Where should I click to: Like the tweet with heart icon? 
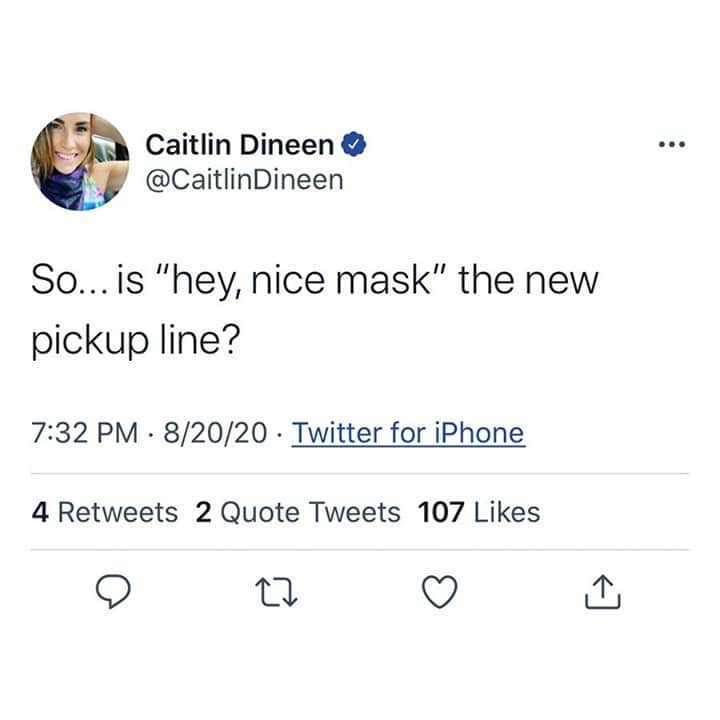pyautogui.click(x=440, y=591)
